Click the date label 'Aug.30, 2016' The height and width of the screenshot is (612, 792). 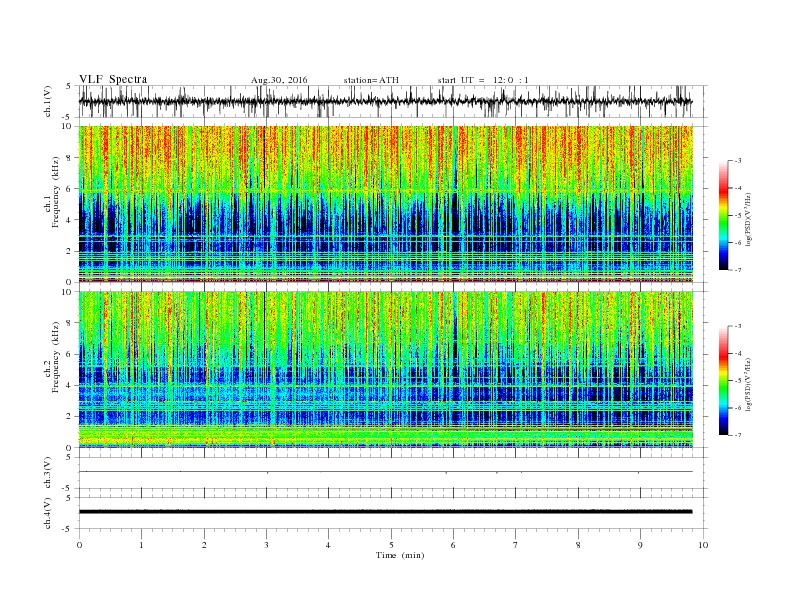pos(279,80)
